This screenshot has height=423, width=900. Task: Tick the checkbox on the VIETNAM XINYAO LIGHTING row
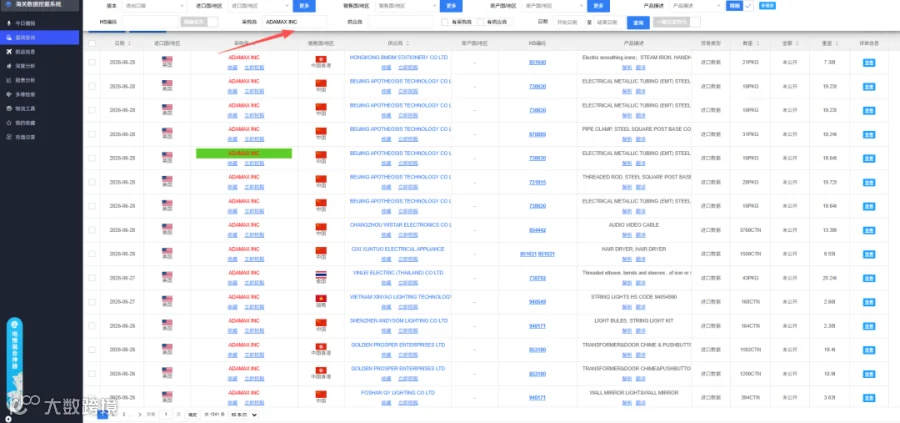92,302
